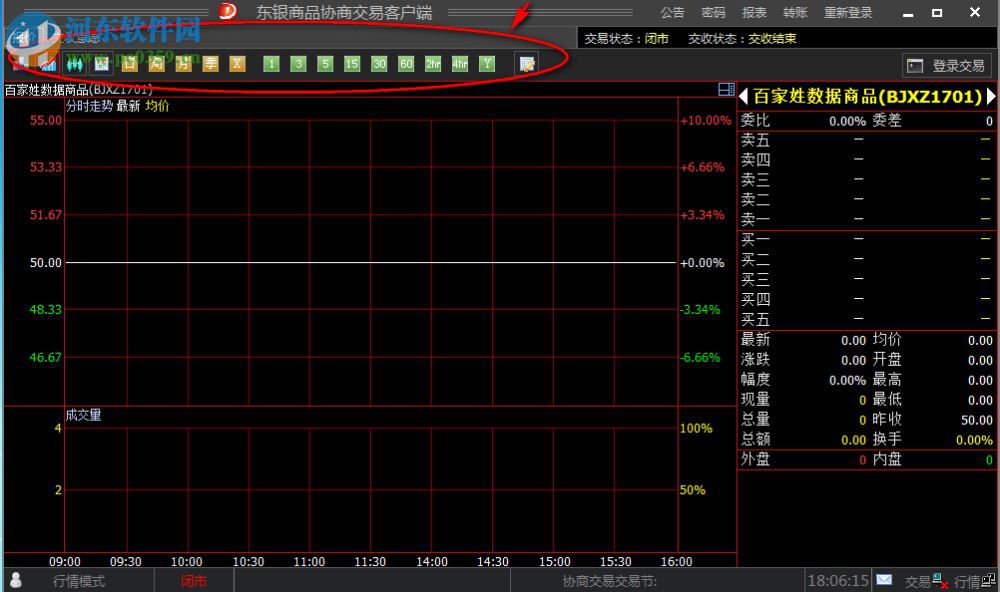Click the 成交量 volume label

click(84, 415)
